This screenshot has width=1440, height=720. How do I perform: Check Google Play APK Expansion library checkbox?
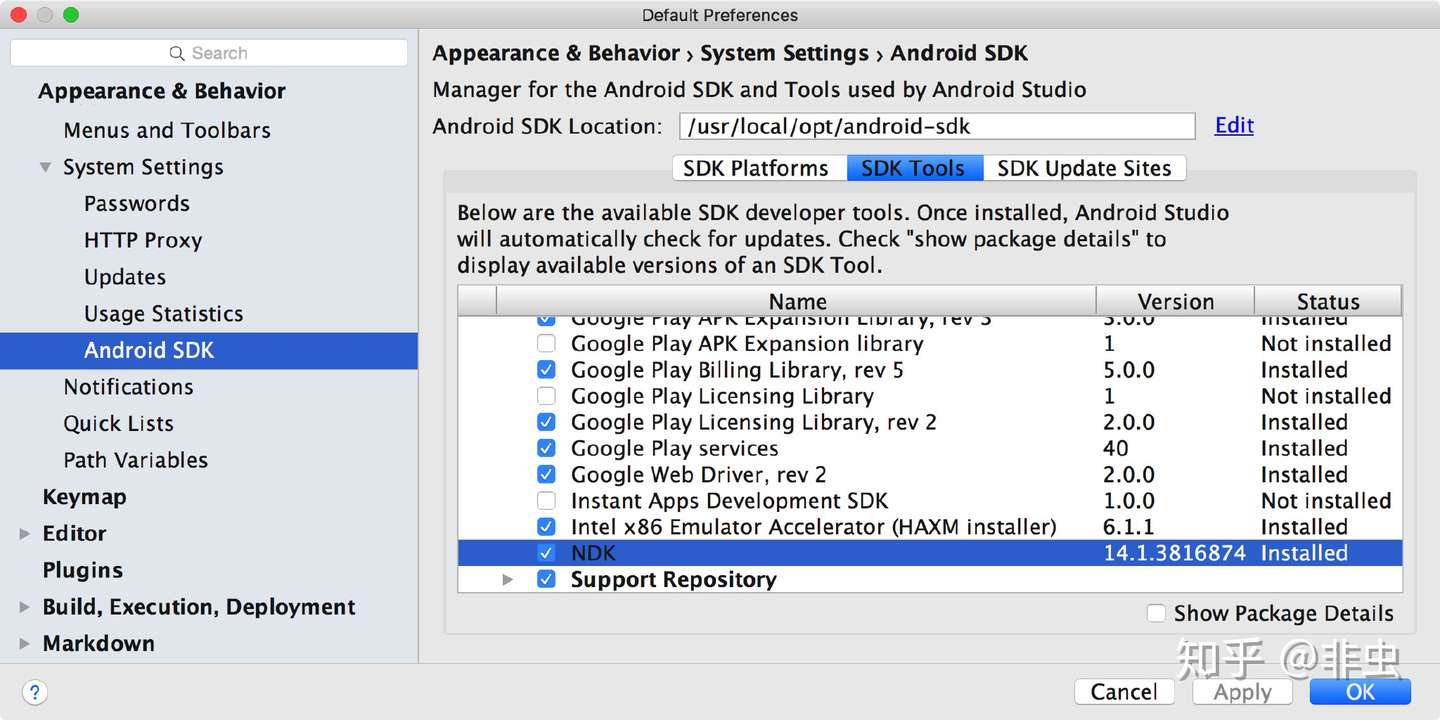pyautogui.click(x=546, y=344)
